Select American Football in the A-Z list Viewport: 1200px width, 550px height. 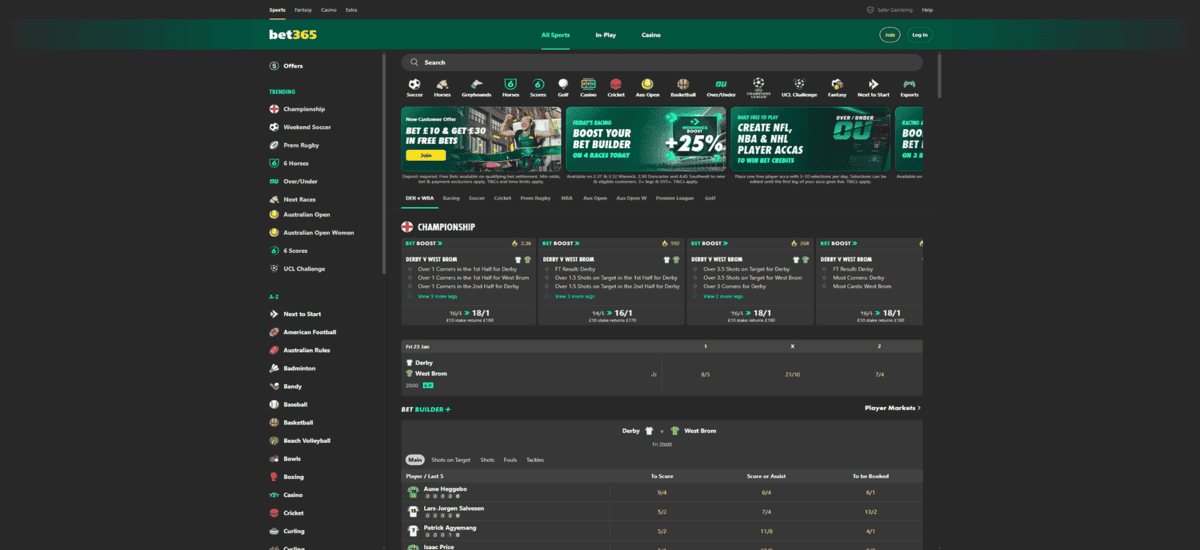pos(303,332)
